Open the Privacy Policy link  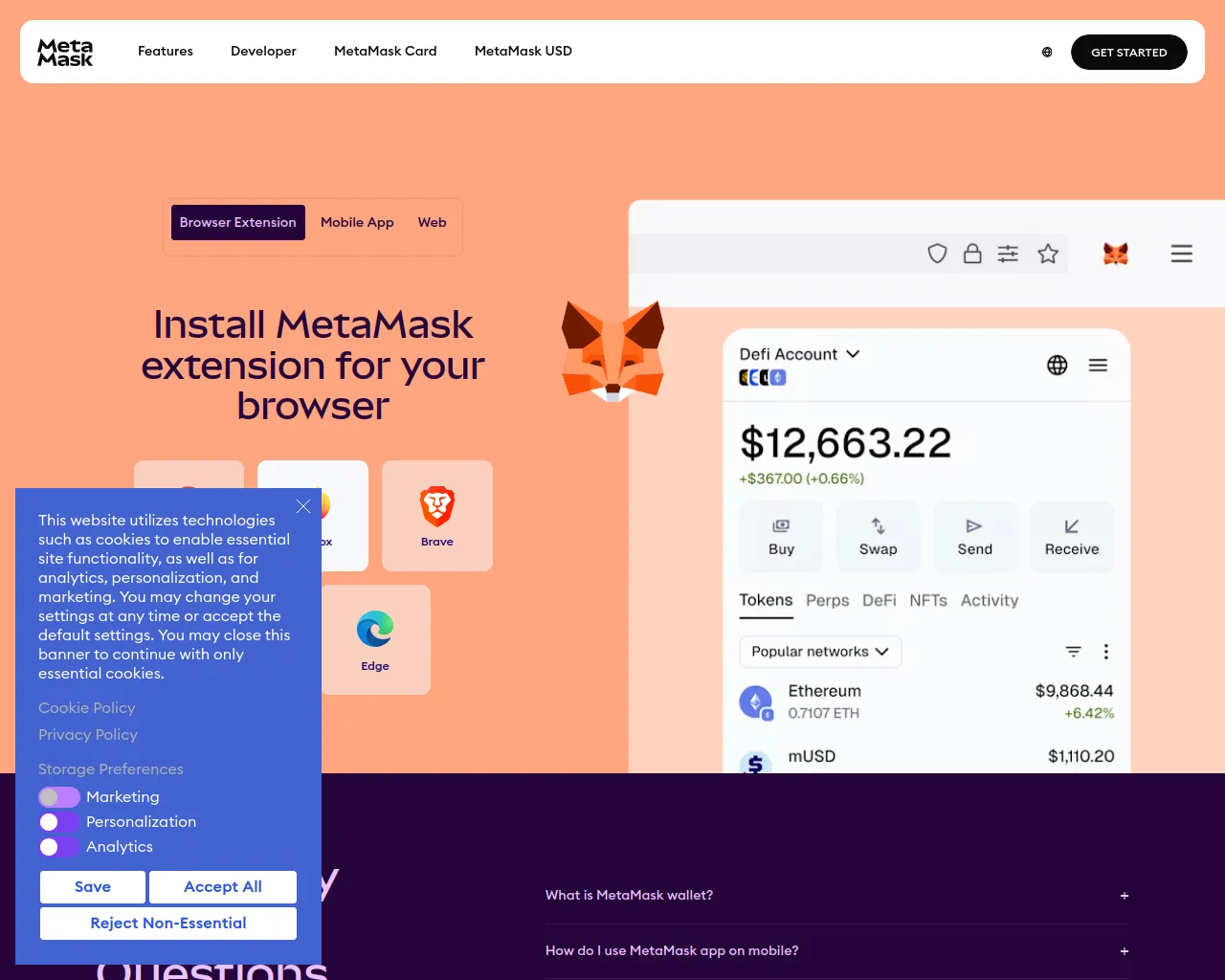click(x=88, y=735)
